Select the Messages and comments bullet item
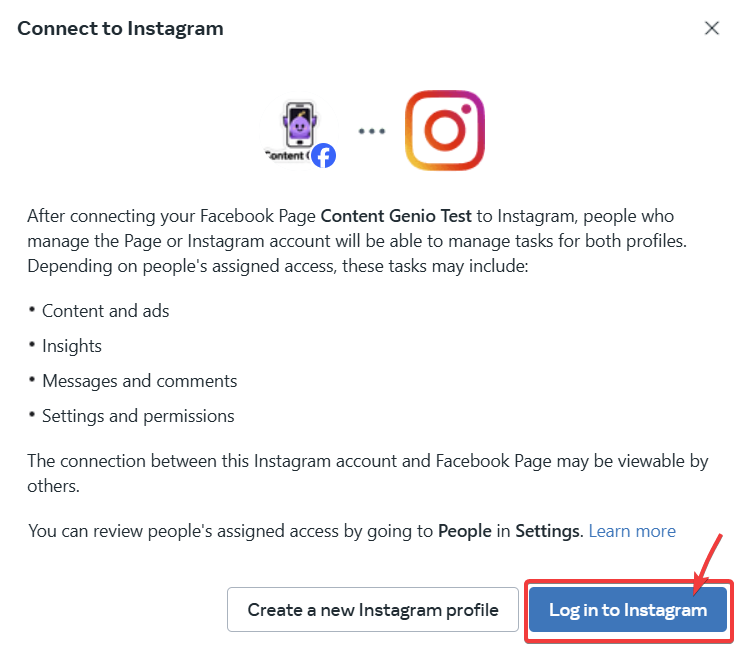 pyautogui.click(x=140, y=381)
